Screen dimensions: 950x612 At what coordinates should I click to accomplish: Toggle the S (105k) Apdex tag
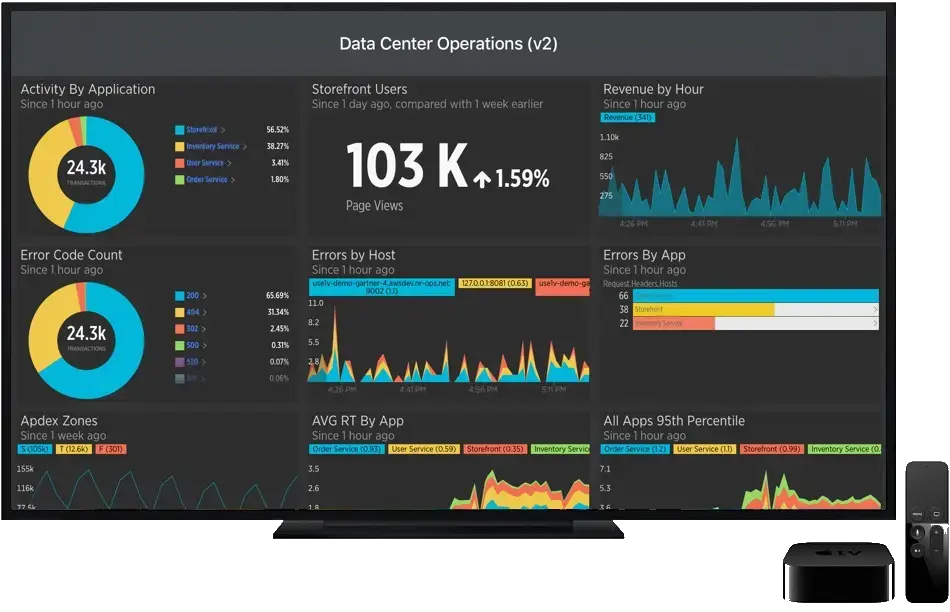pyautogui.click(x=36, y=449)
